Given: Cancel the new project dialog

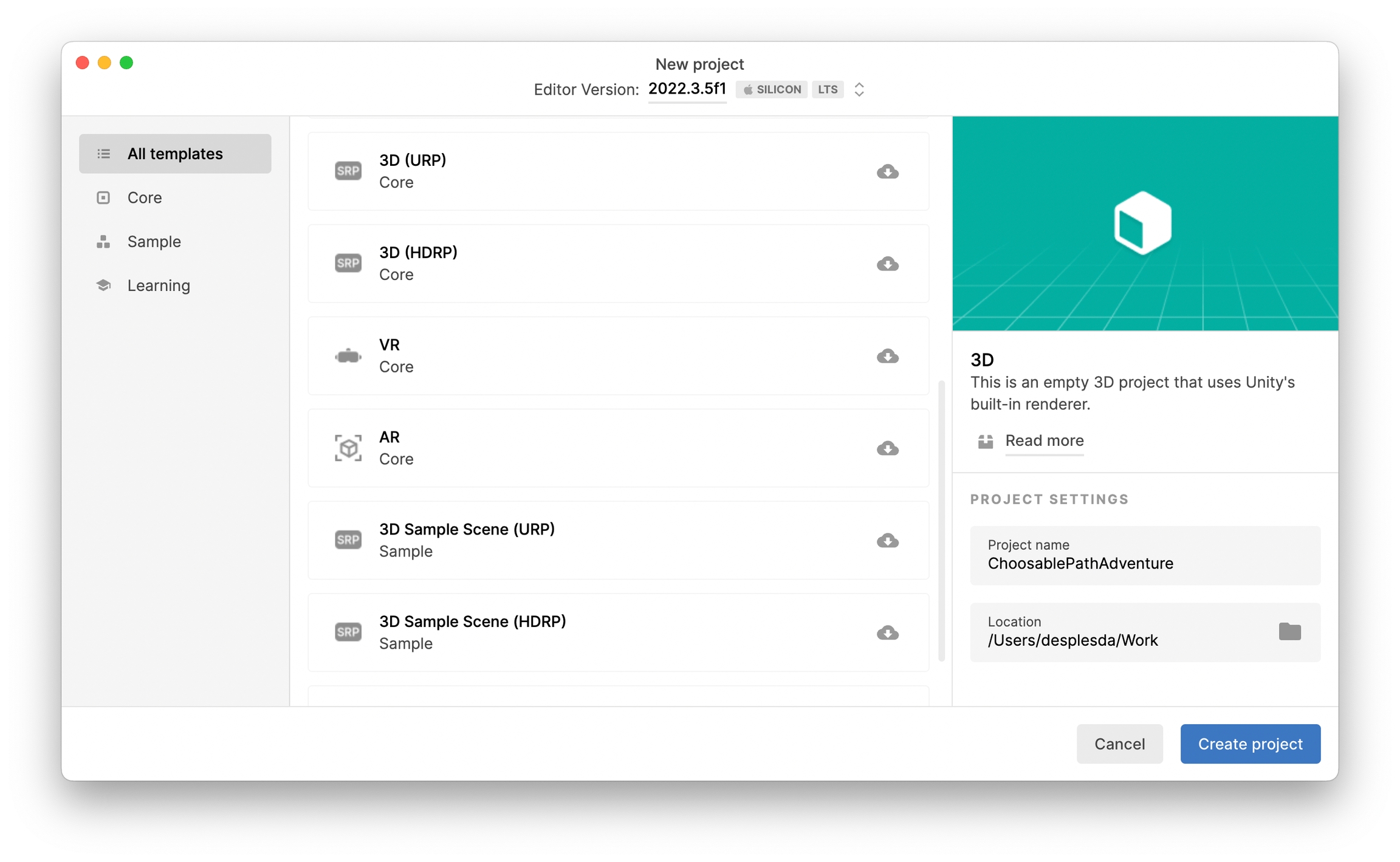Looking at the screenshot, I should click(1119, 744).
